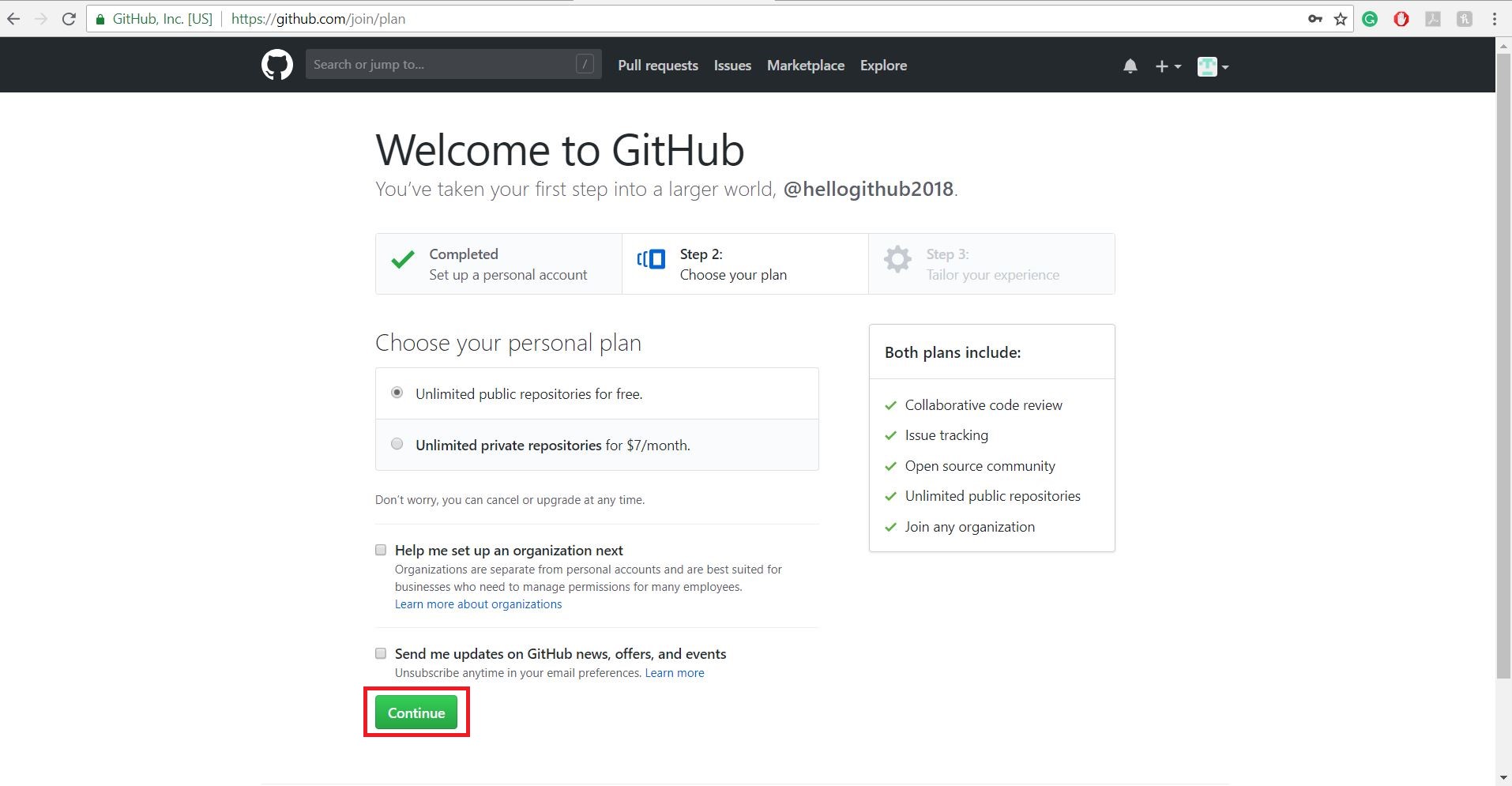The image size is (1512, 786).
Task: Click the Issue tracking item
Action: (946, 435)
